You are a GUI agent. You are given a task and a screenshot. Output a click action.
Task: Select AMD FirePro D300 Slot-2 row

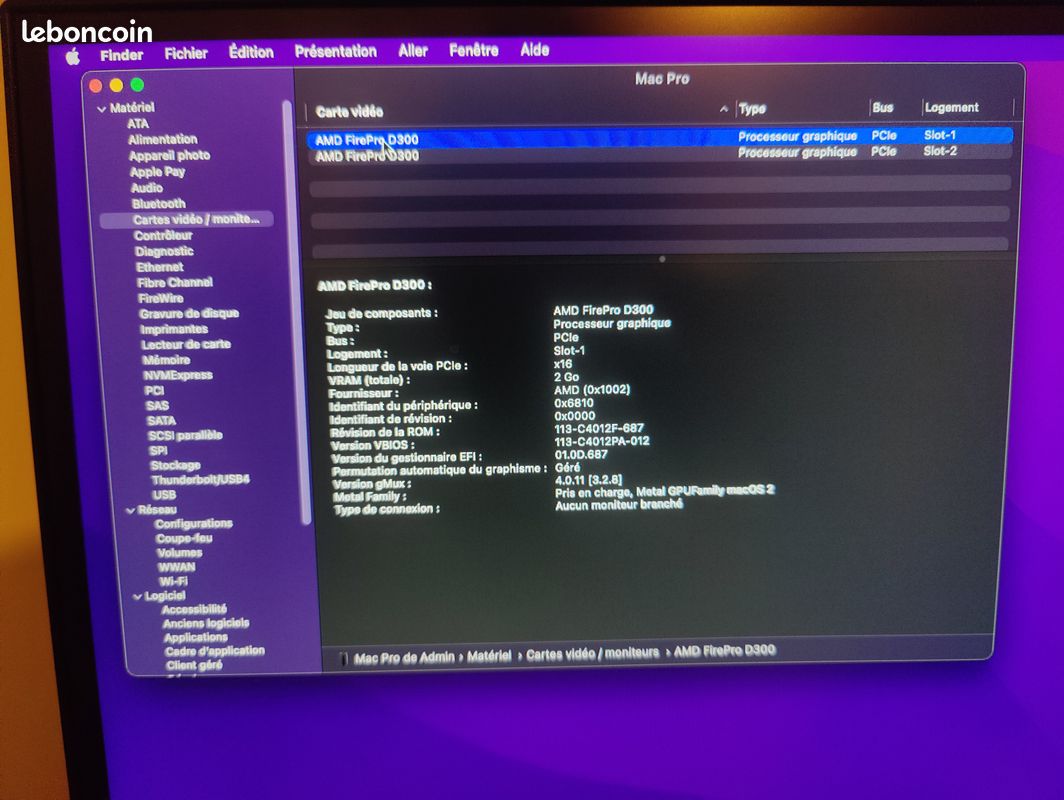click(660, 153)
